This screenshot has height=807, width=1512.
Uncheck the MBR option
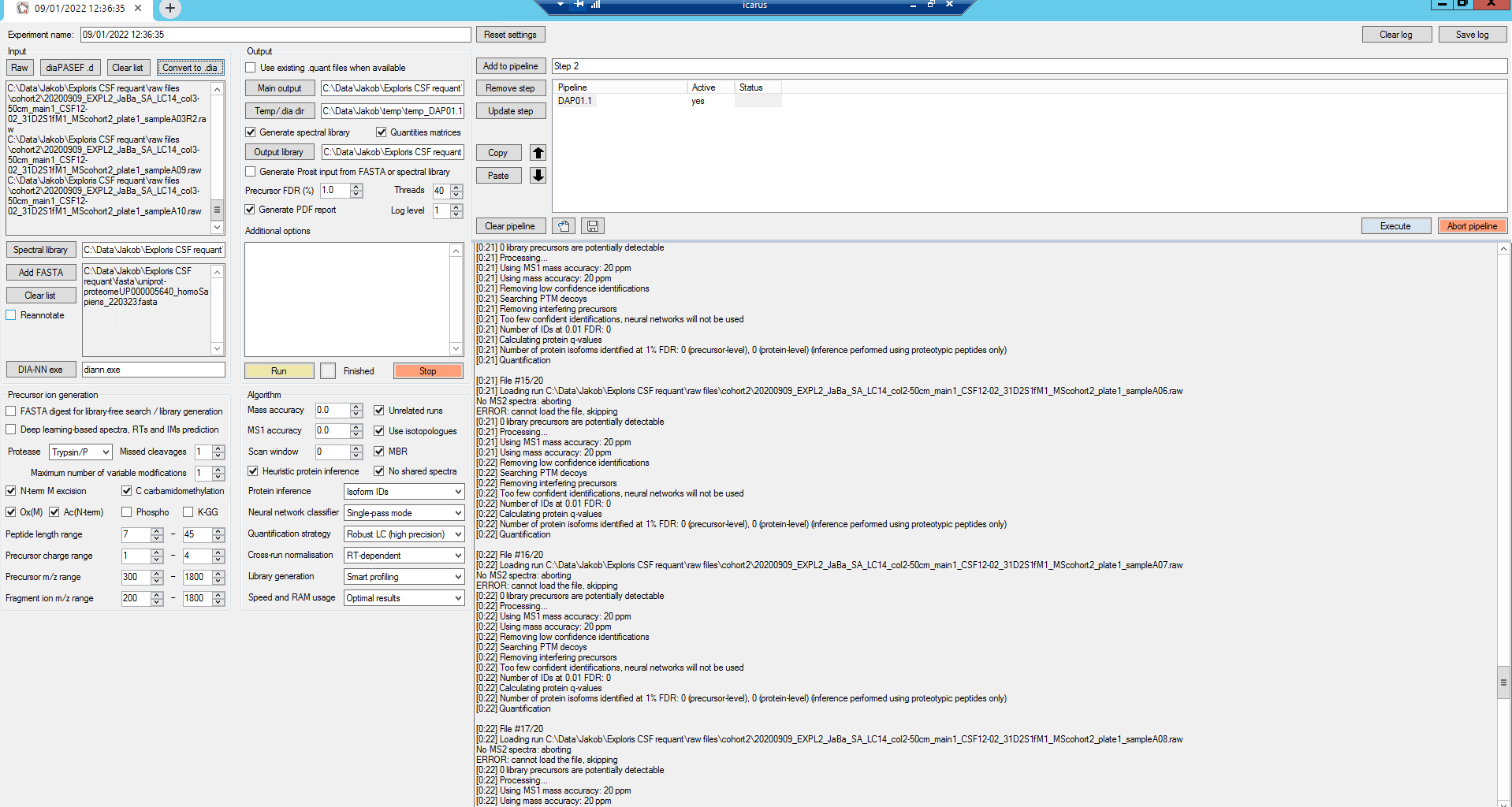(379, 451)
